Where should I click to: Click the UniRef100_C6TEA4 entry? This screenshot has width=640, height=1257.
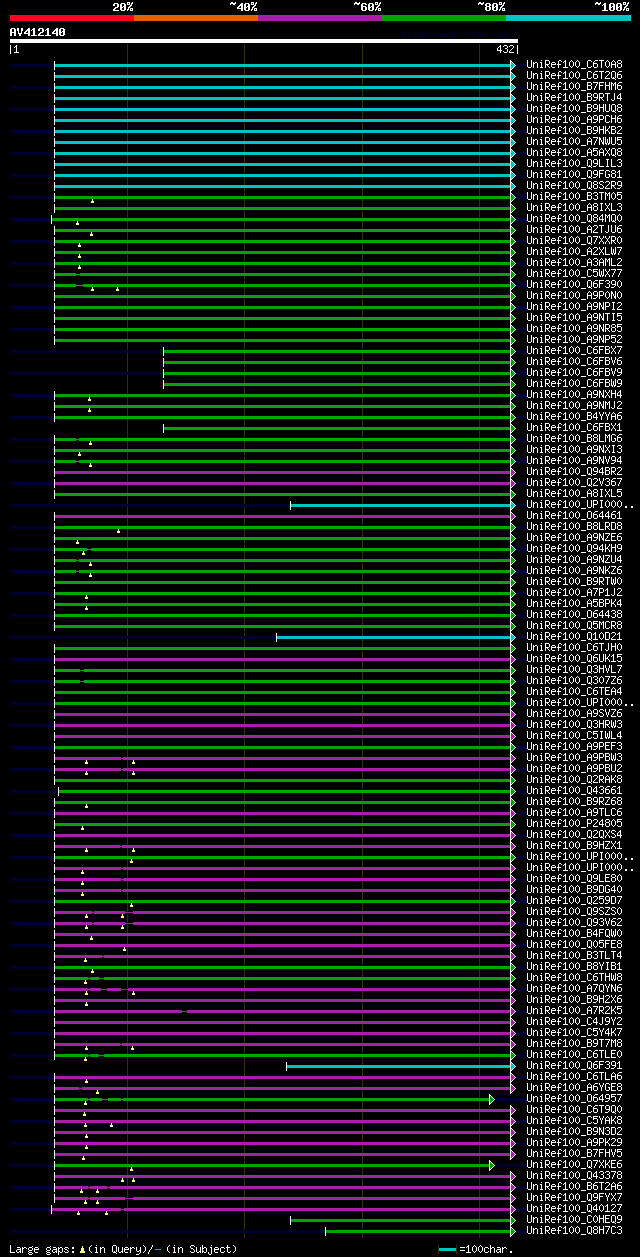pyautogui.click(x=574, y=691)
